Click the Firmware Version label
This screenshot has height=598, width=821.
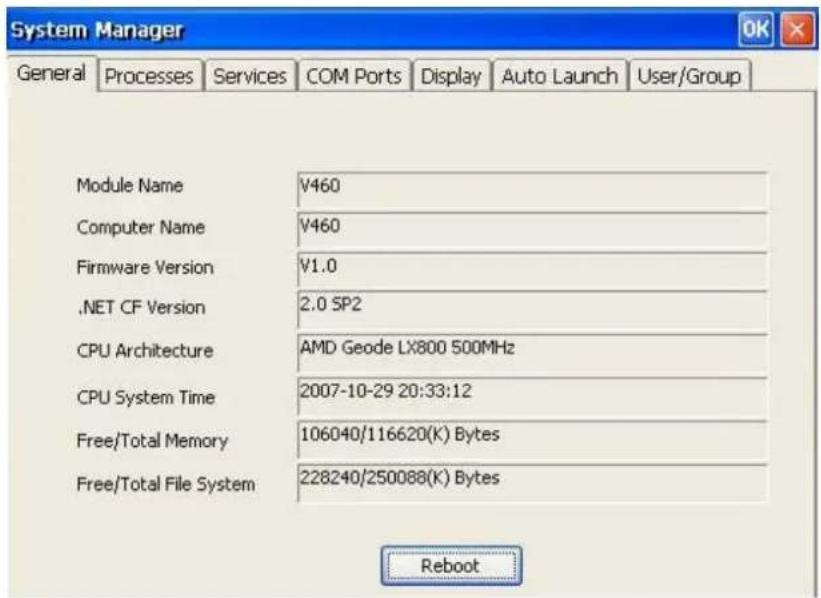coord(145,268)
